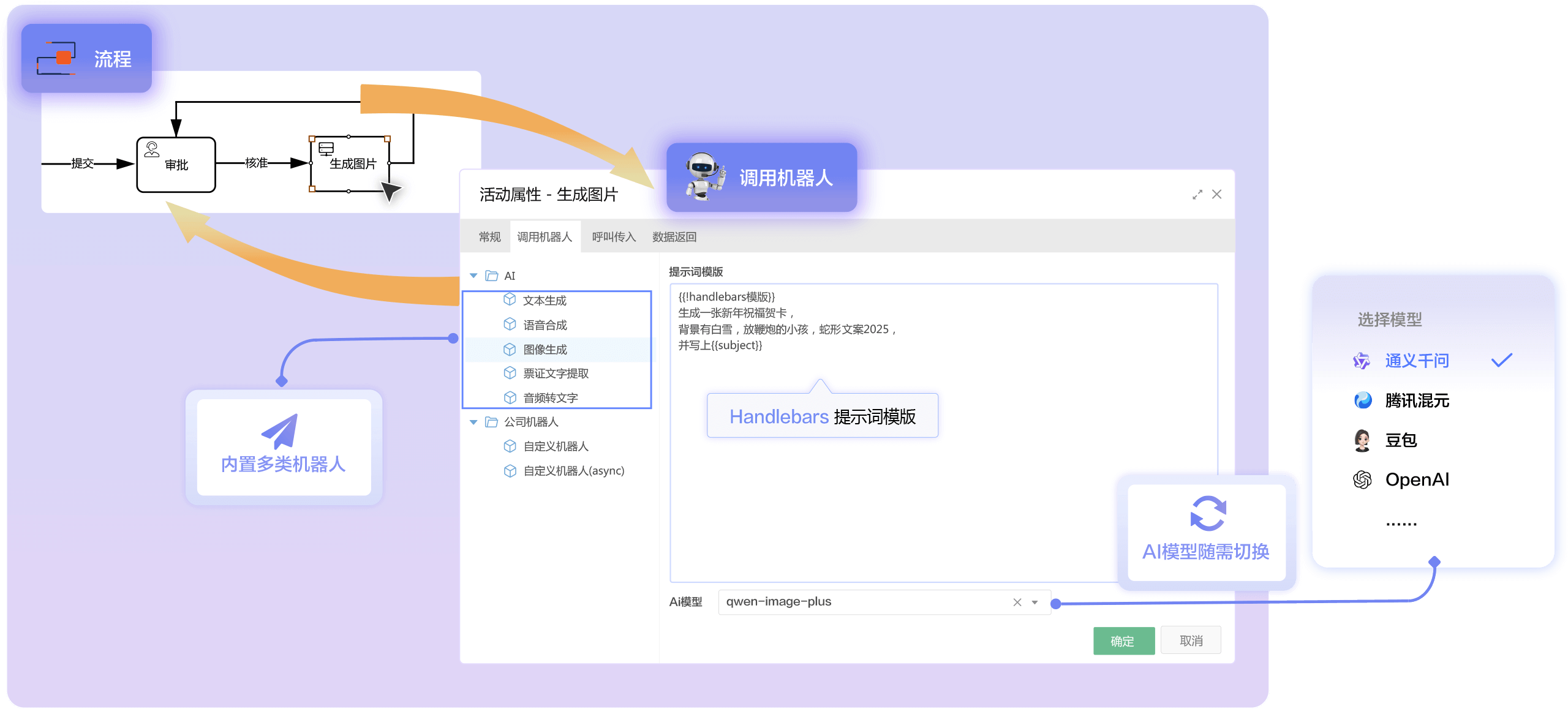Click the 通义千问 checkmark toggle
The width and height of the screenshot is (1568, 717).
click(x=1501, y=360)
